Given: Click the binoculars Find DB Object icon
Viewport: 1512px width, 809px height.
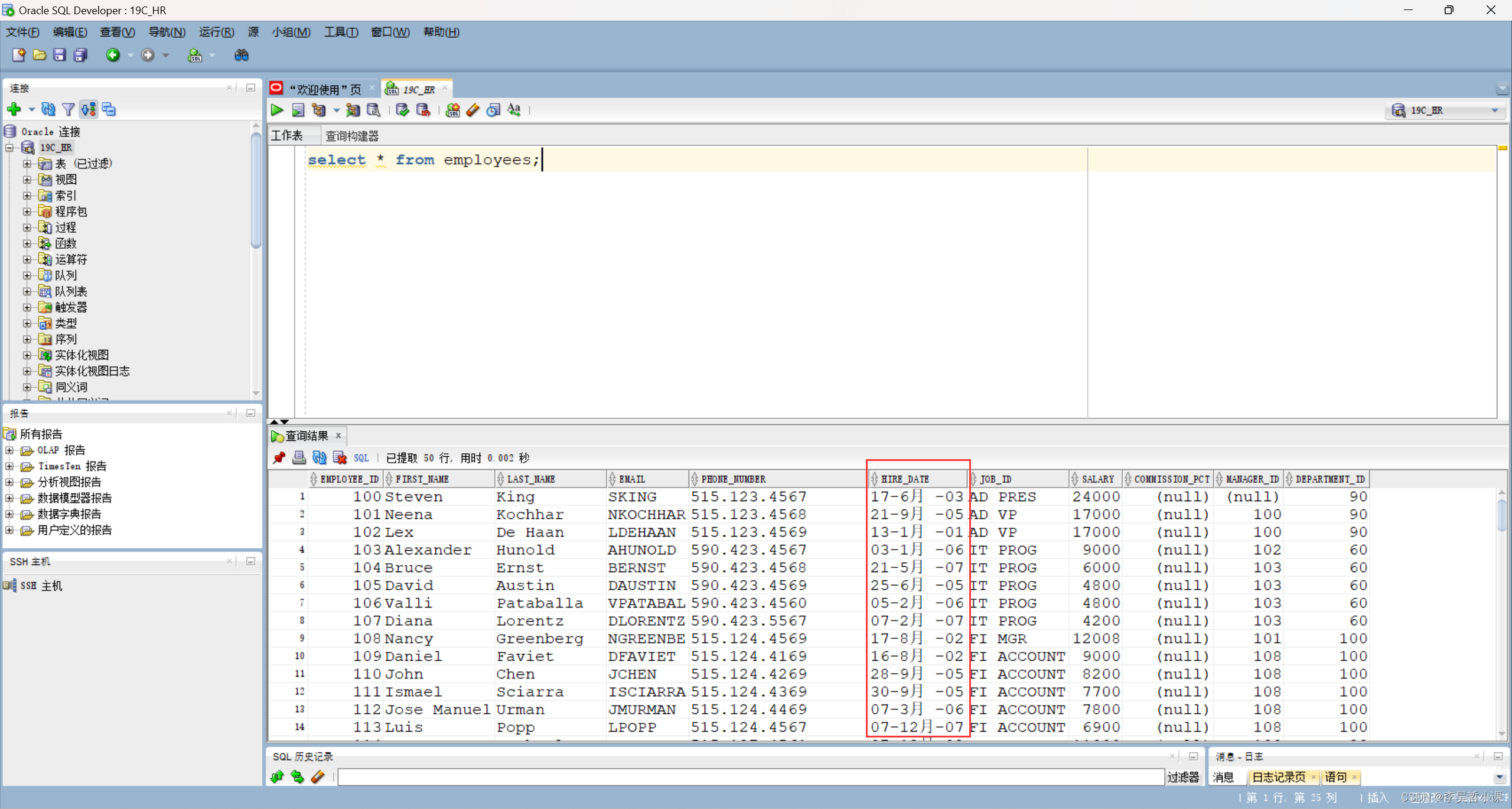Looking at the screenshot, I should coord(242,55).
